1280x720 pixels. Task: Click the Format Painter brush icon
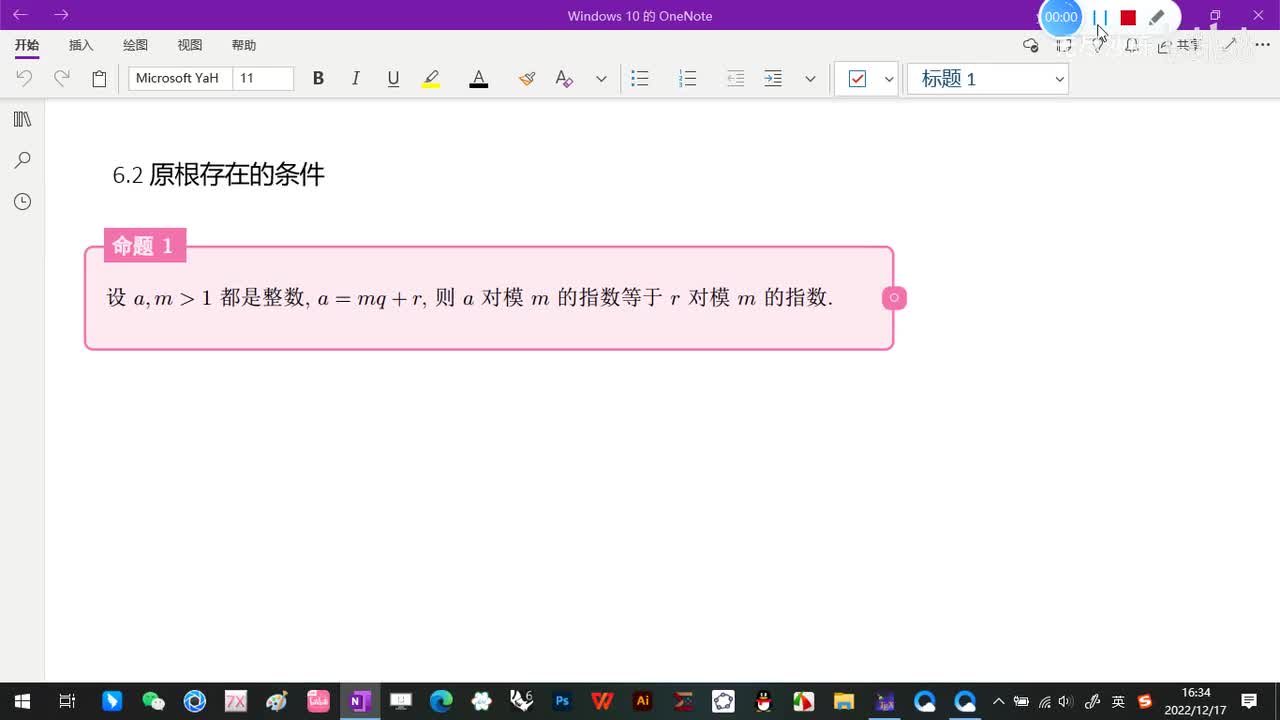[527, 78]
